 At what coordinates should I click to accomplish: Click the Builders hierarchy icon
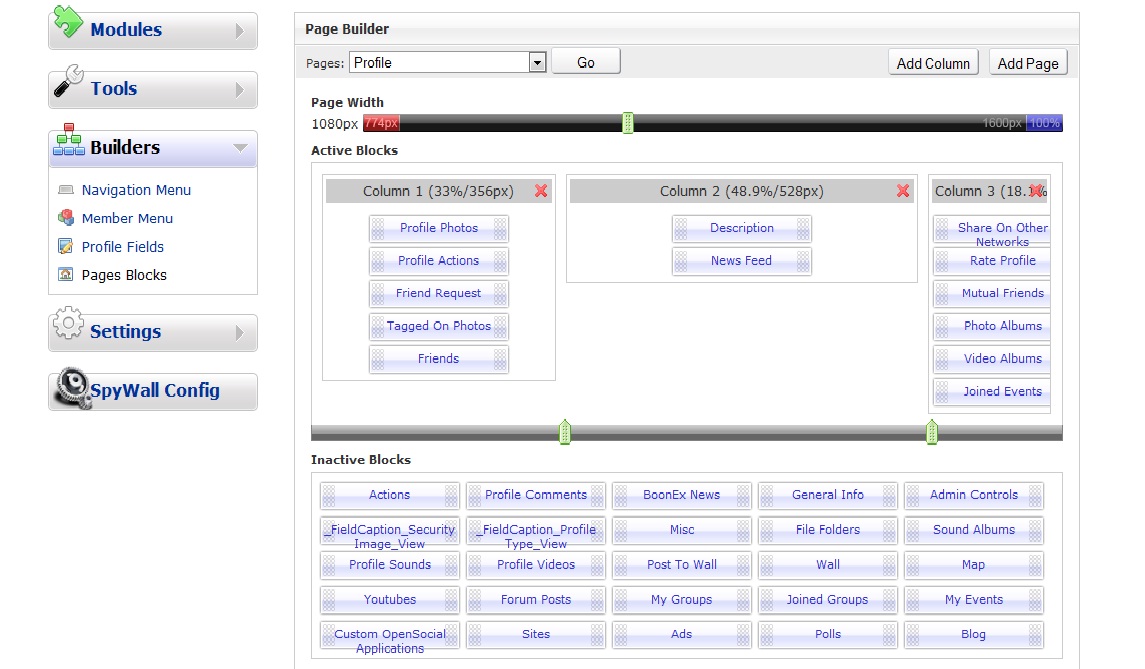[69, 139]
